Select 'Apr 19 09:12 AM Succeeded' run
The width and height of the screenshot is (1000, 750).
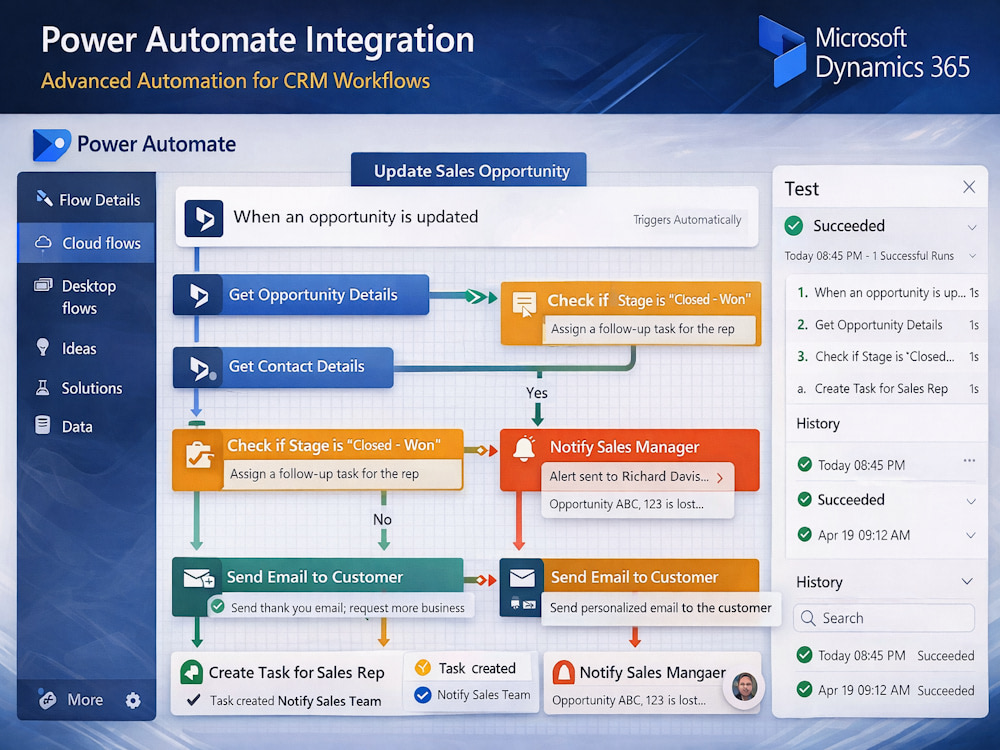point(885,690)
